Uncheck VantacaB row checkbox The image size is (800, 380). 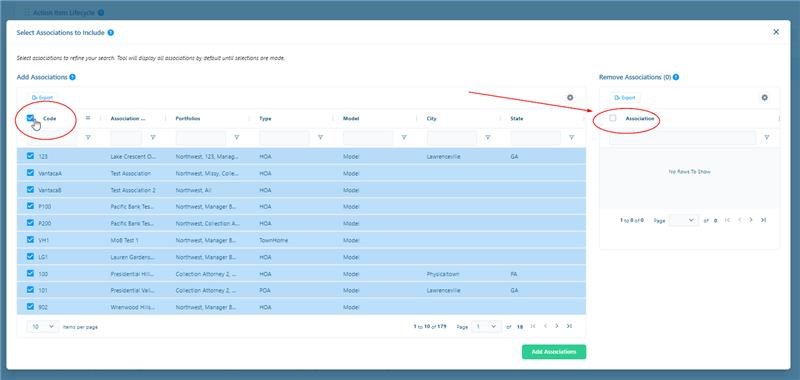pyautogui.click(x=31, y=190)
